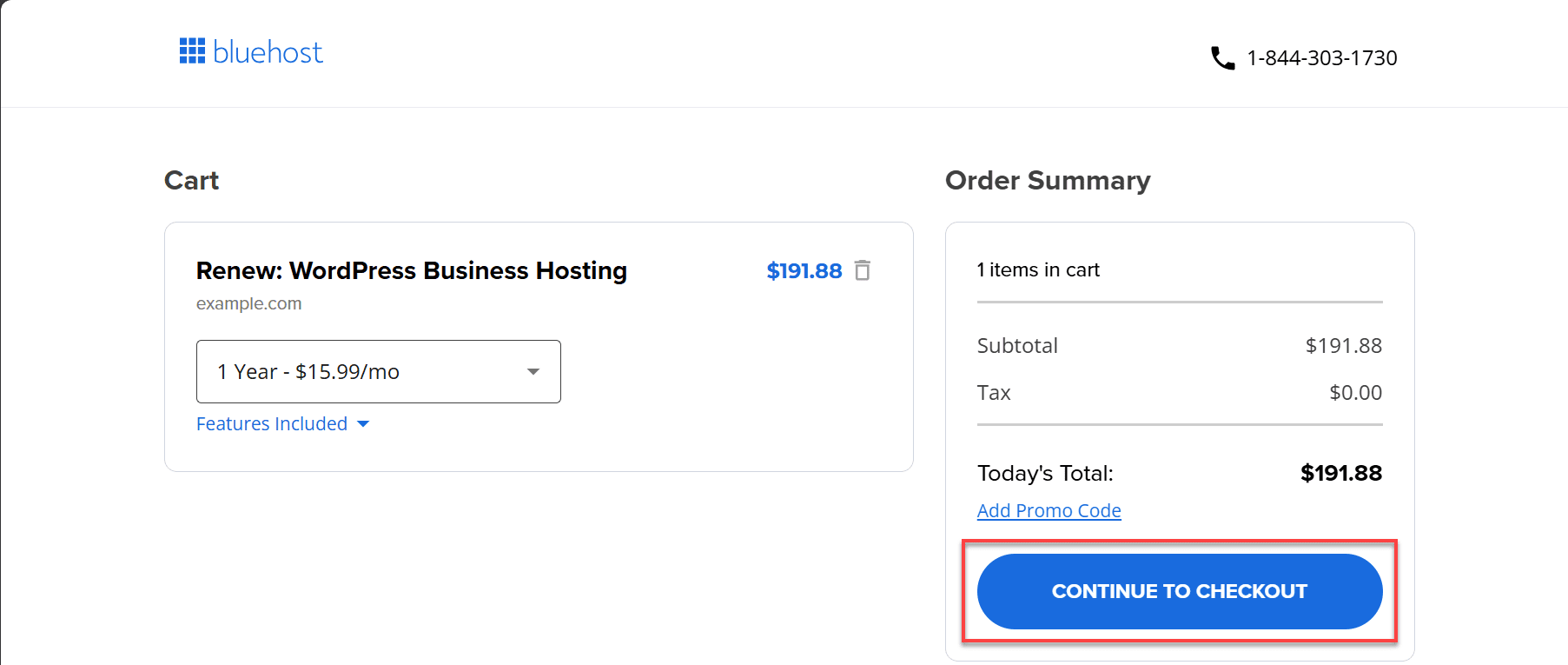Click the Order Summary heading
The width and height of the screenshot is (1568, 665).
tap(1047, 181)
